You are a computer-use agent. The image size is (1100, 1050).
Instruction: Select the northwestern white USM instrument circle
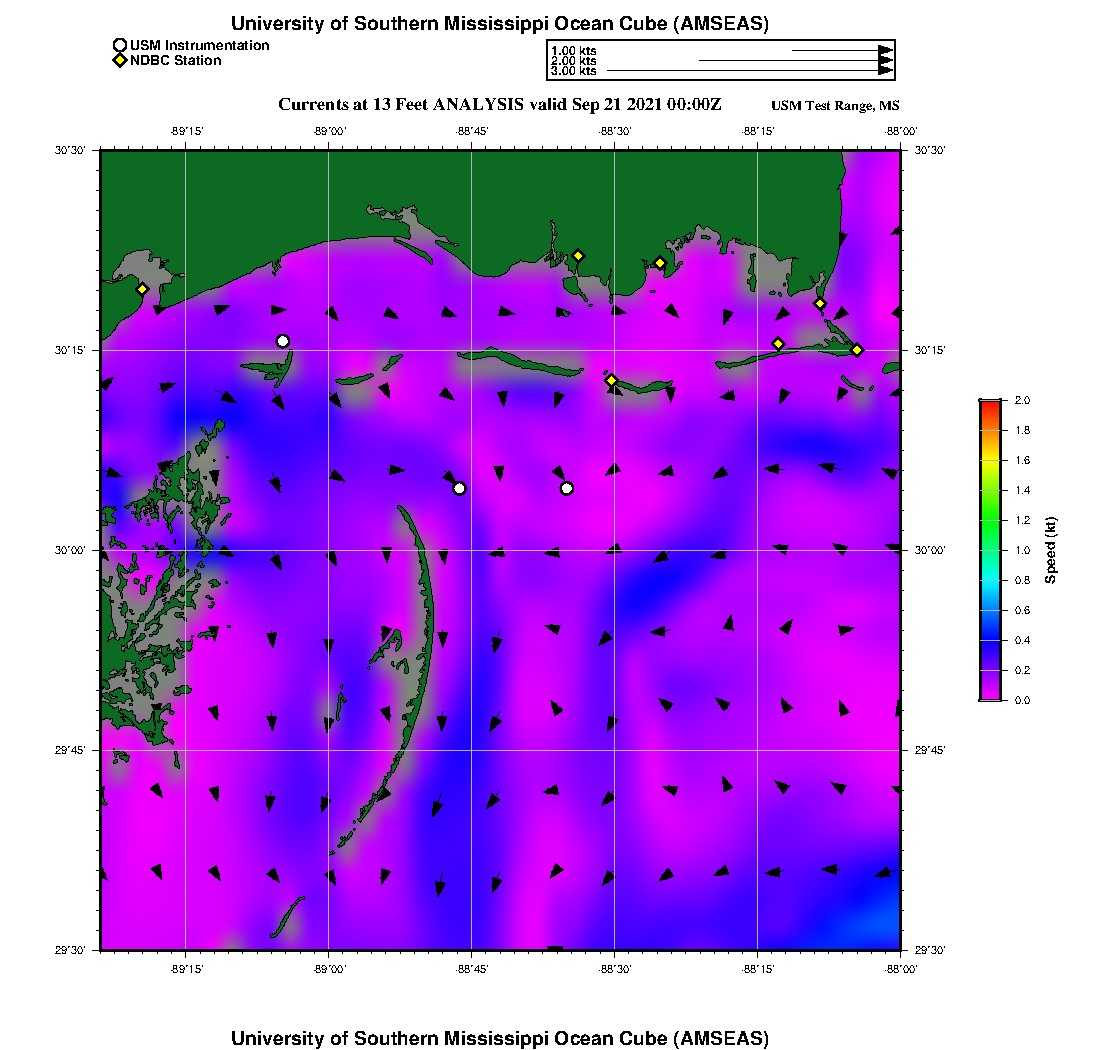[x=283, y=341]
